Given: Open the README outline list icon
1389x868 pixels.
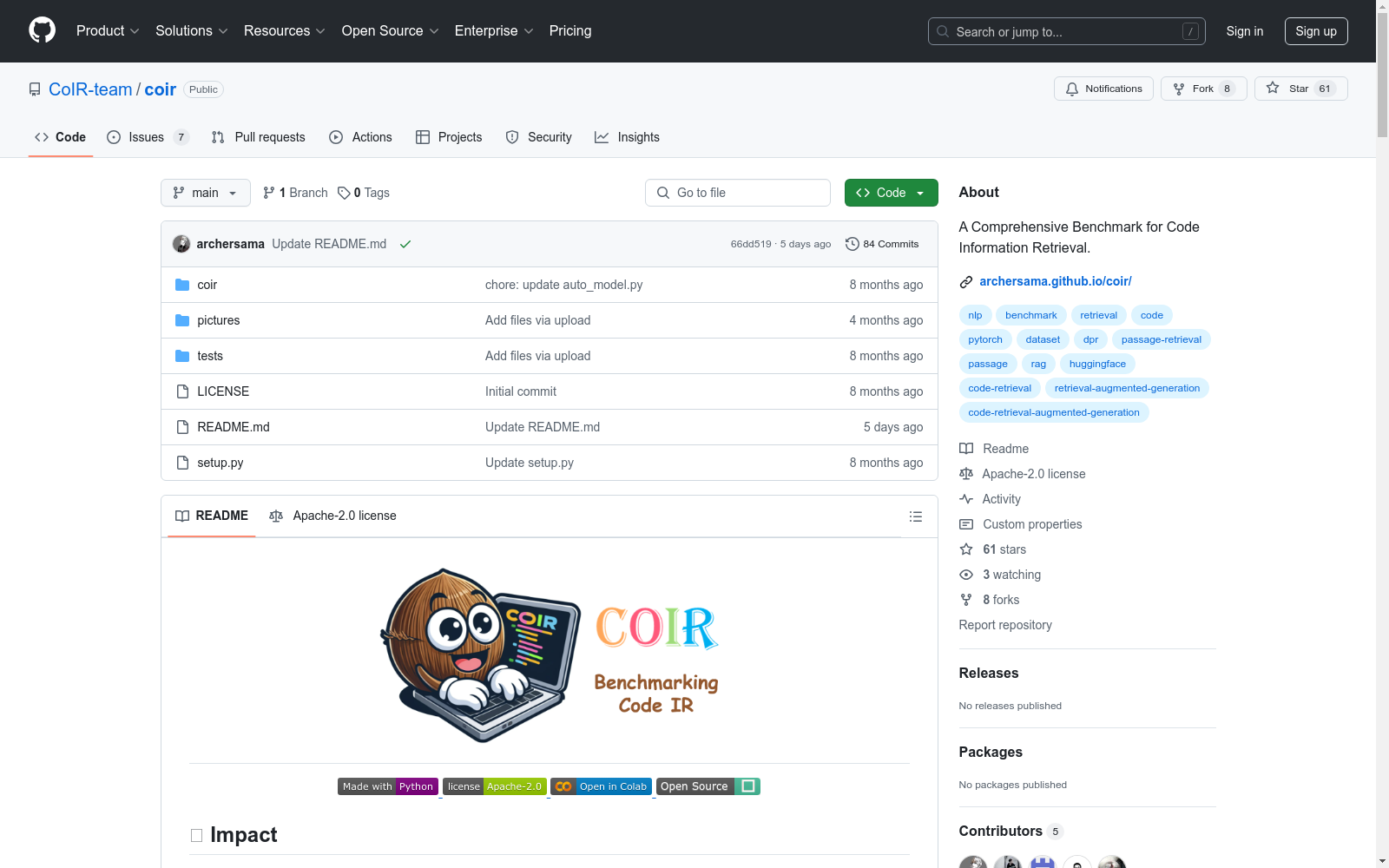Looking at the screenshot, I should tap(915, 516).
